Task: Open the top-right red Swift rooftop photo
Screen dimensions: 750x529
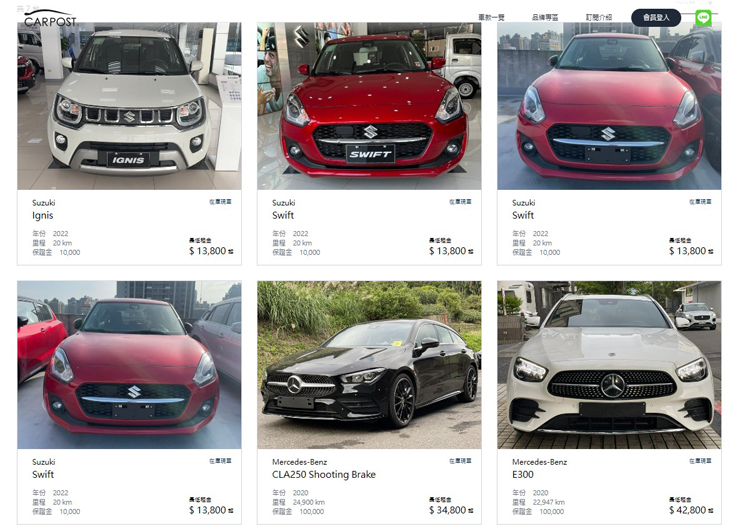Action: (609, 106)
